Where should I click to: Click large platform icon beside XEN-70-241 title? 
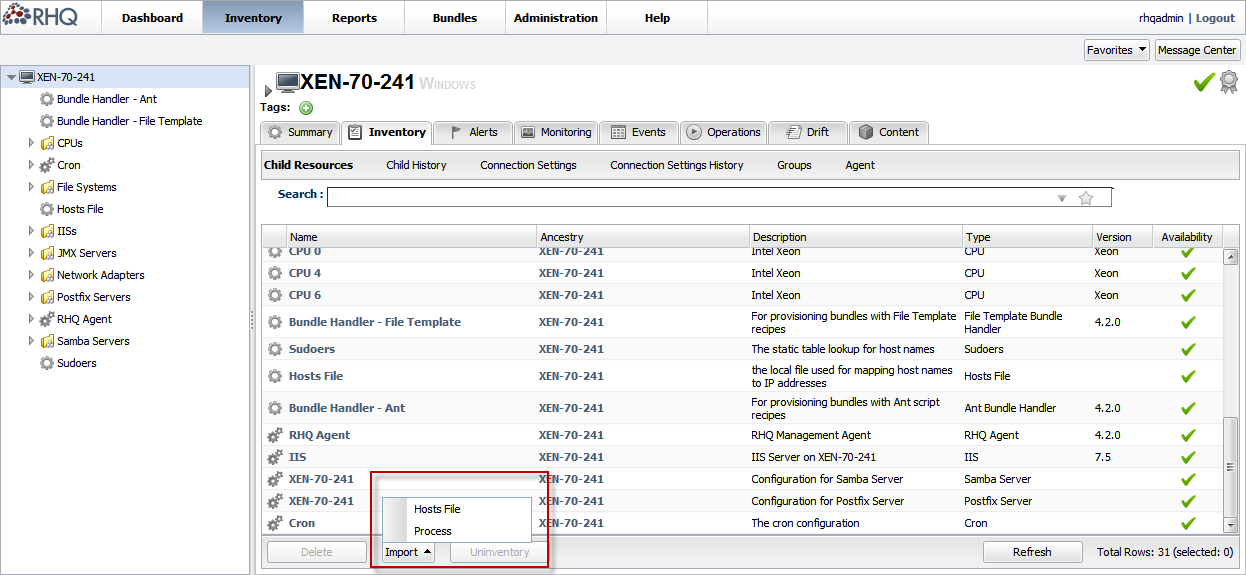(x=288, y=83)
